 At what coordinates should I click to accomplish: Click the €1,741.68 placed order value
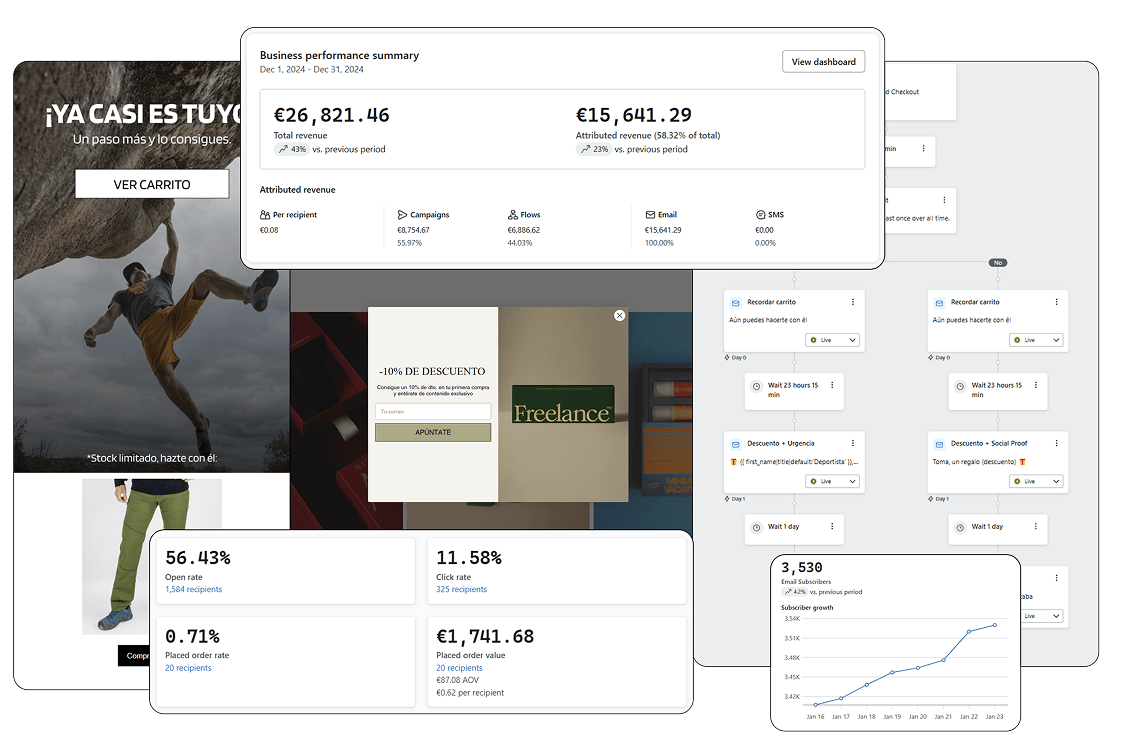coord(485,637)
